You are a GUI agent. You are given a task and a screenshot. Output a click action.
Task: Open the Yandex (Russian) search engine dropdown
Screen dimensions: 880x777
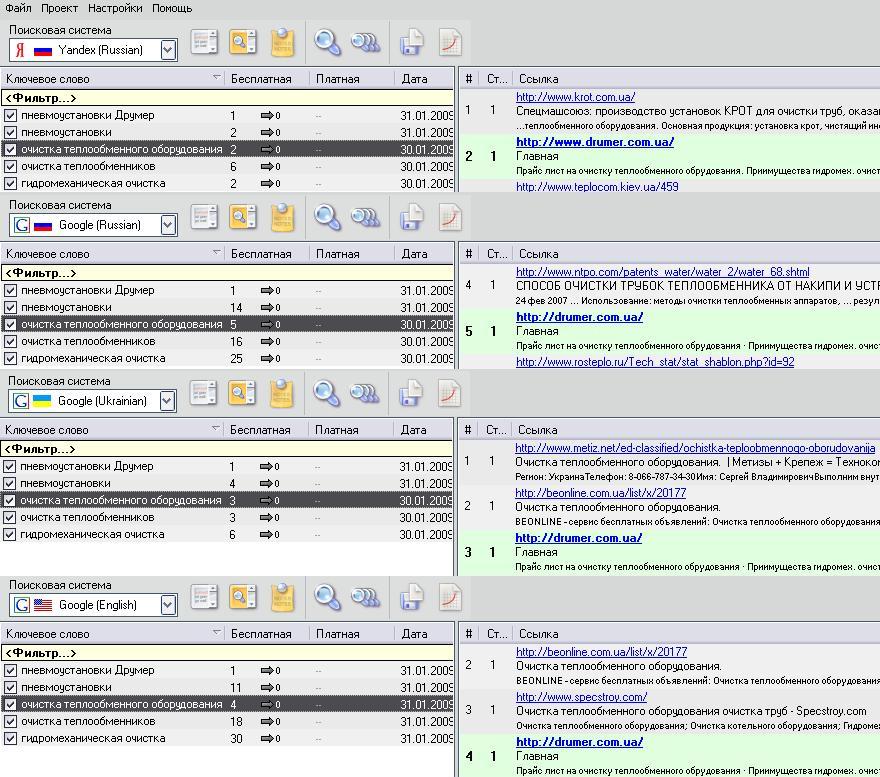(168, 50)
